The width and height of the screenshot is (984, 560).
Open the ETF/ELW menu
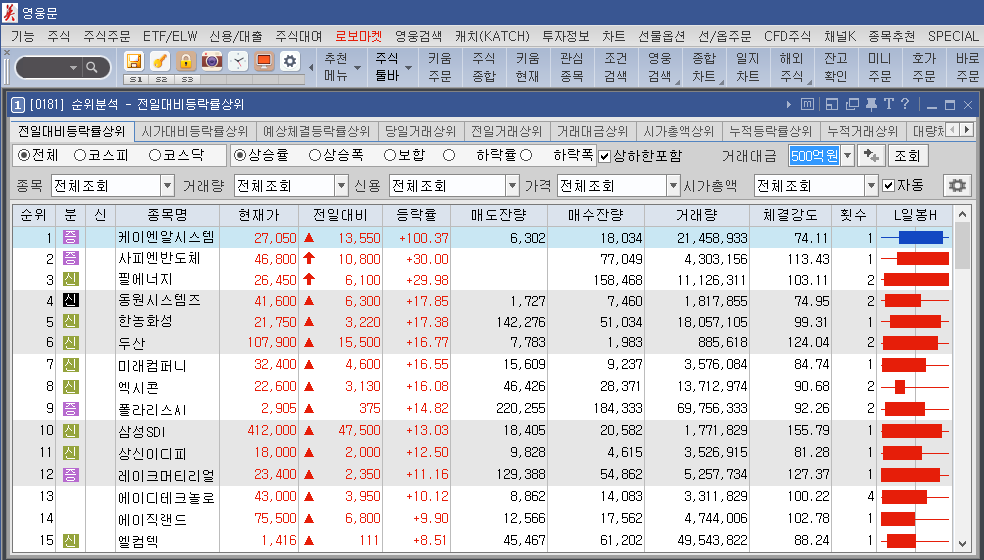click(x=170, y=36)
